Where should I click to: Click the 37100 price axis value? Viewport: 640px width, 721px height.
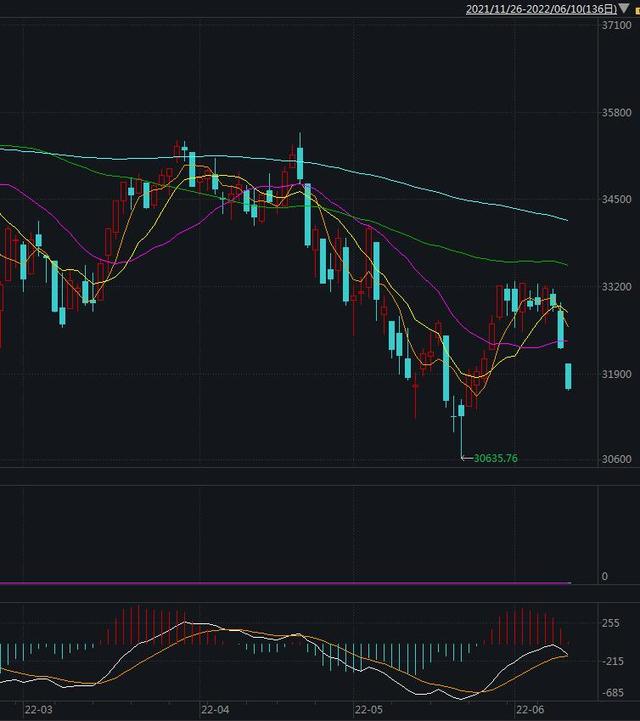tap(617, 25)
